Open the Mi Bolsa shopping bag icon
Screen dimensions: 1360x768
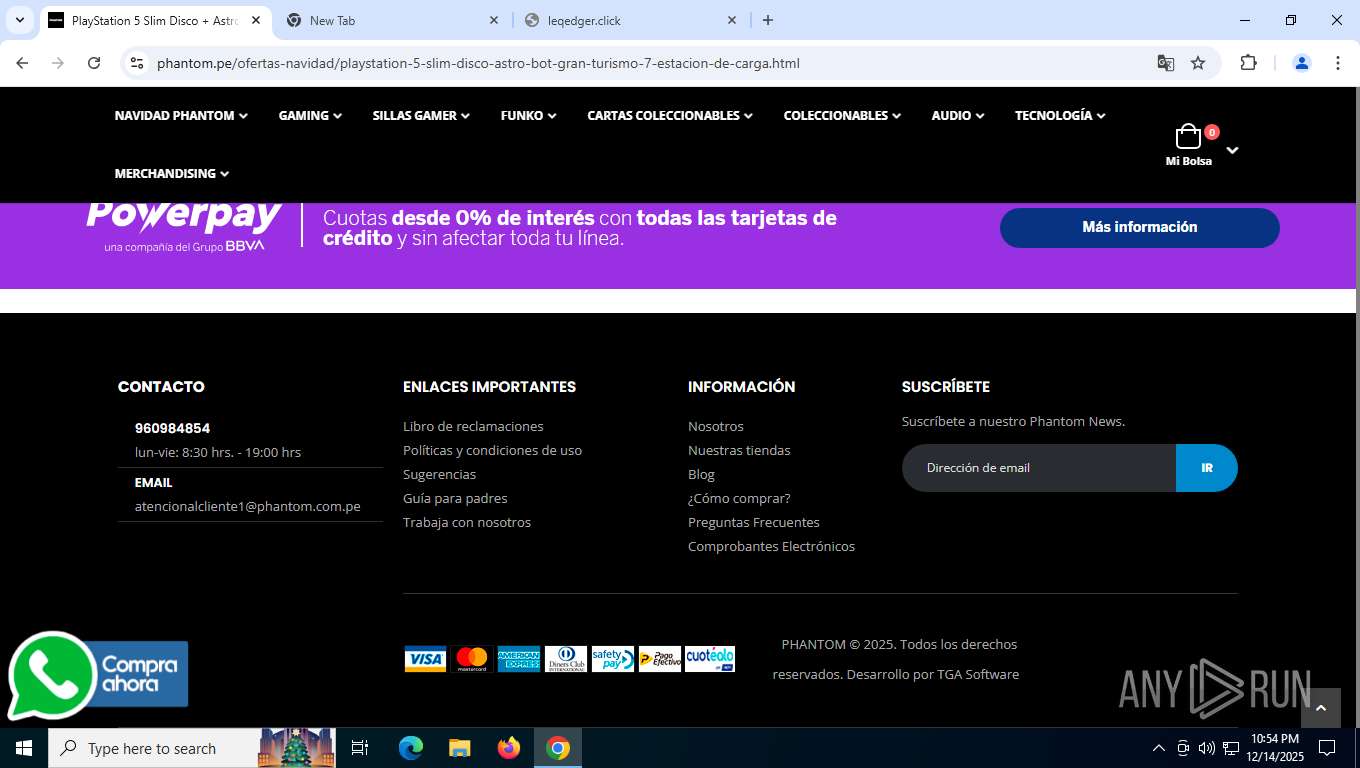pos(1188,137)
